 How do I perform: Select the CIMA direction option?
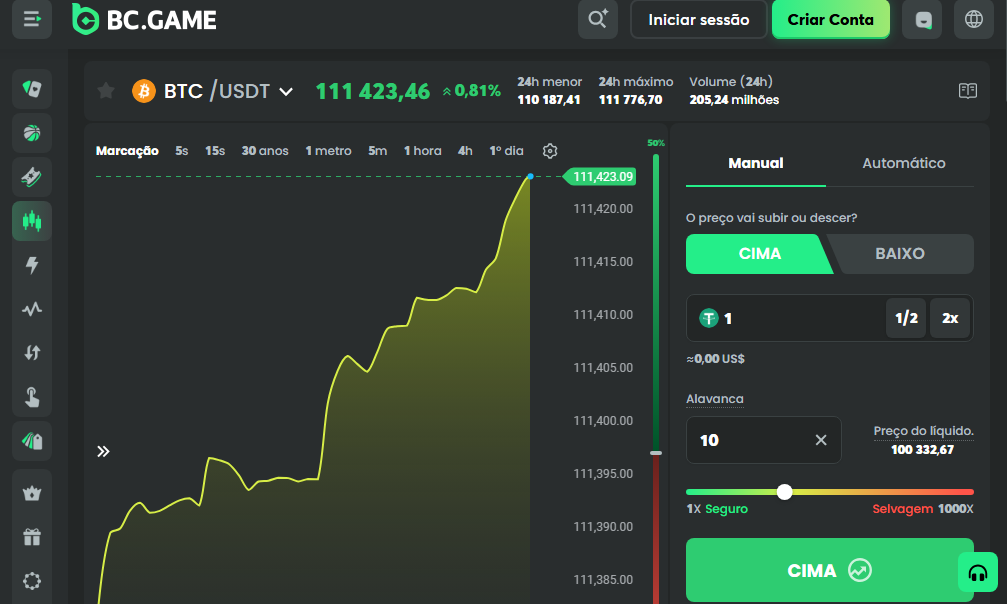click(762, 254)
